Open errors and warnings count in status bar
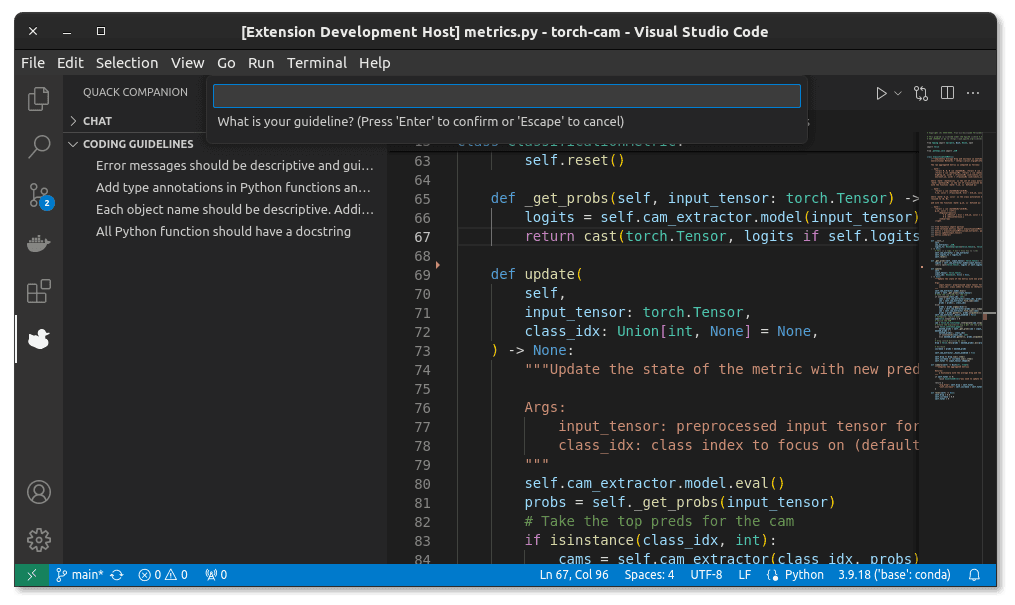This screenshot has width=1015, height=605. pos(163,575)
